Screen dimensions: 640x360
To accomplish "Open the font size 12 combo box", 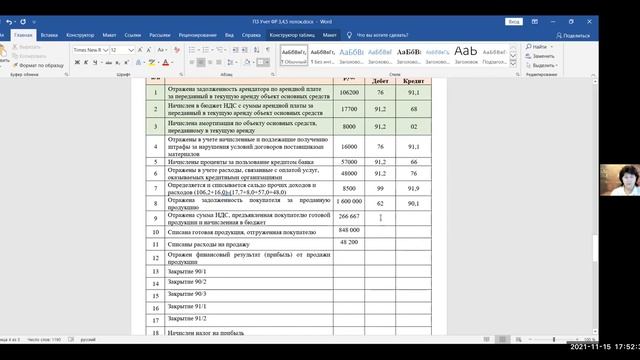I will [122, 50].
